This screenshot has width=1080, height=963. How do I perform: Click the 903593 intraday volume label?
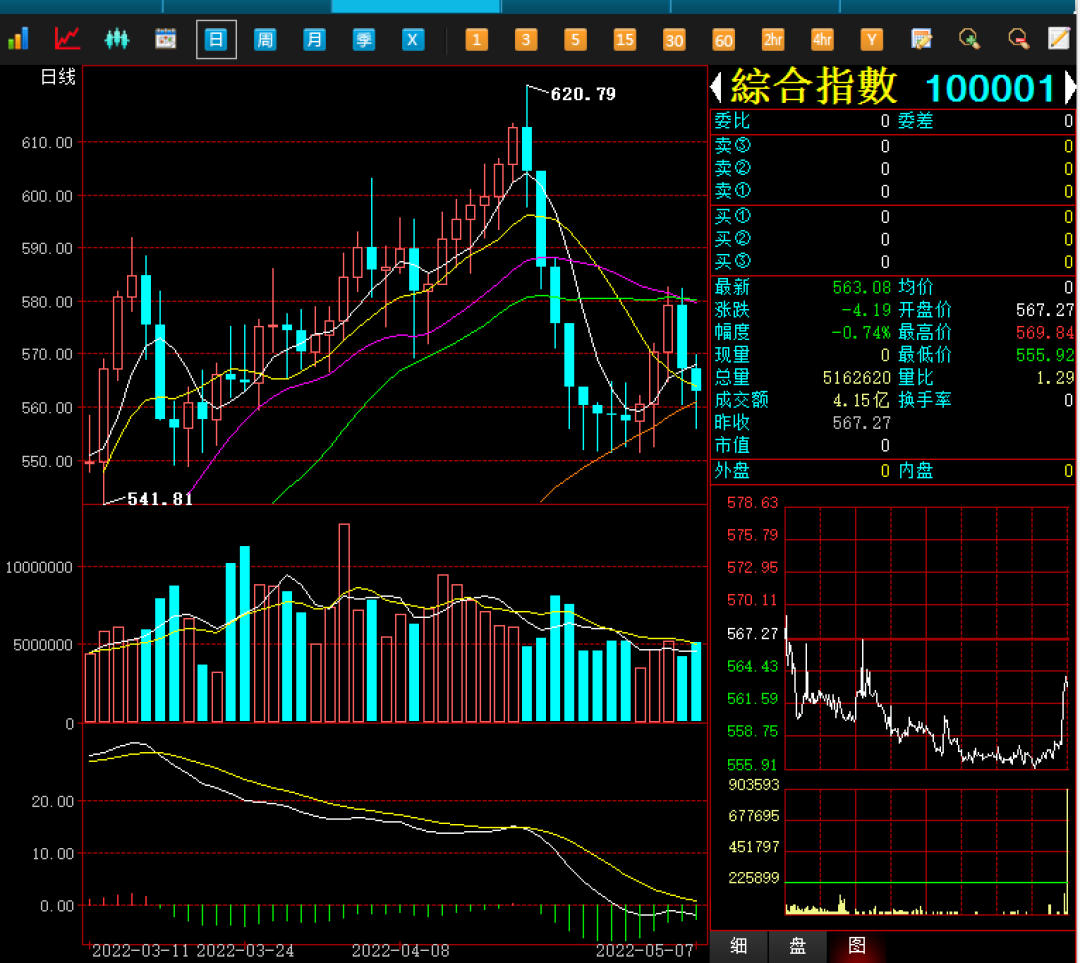754,785
